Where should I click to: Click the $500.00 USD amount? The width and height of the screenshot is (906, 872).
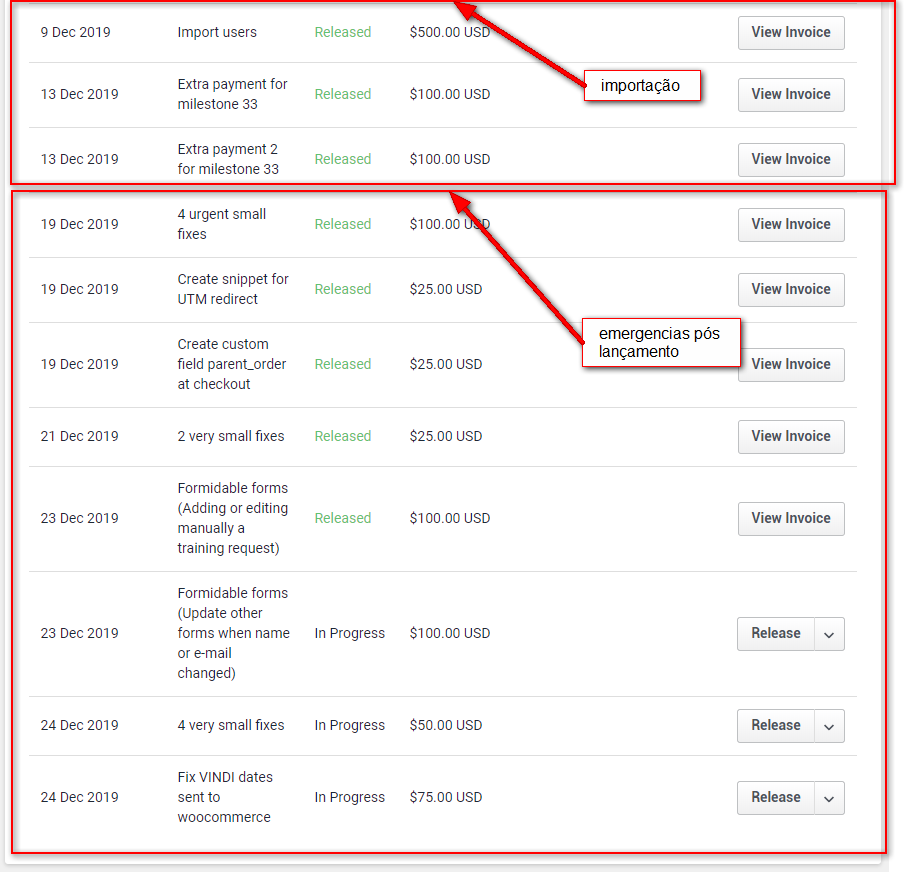pos(449,32)
